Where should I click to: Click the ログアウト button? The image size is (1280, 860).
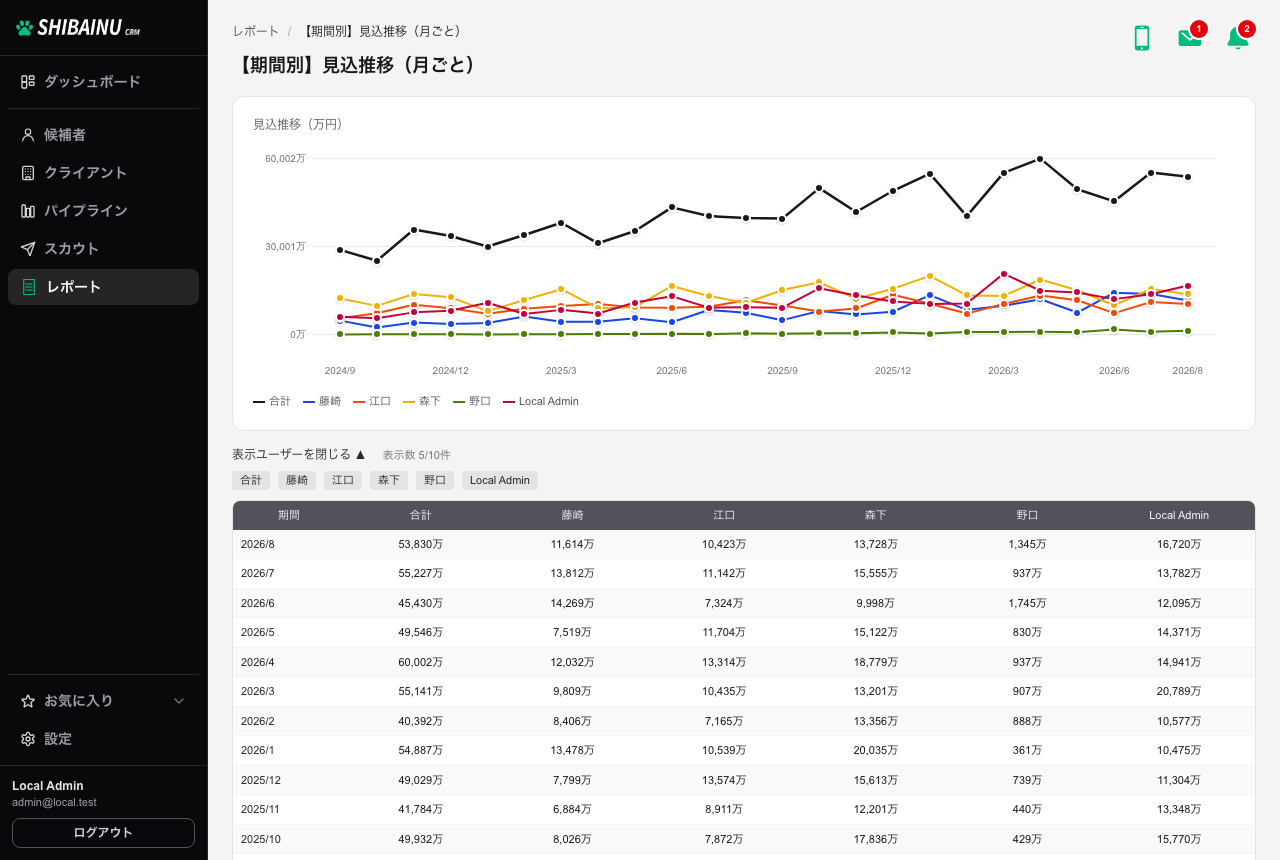(x=103, y=833)
